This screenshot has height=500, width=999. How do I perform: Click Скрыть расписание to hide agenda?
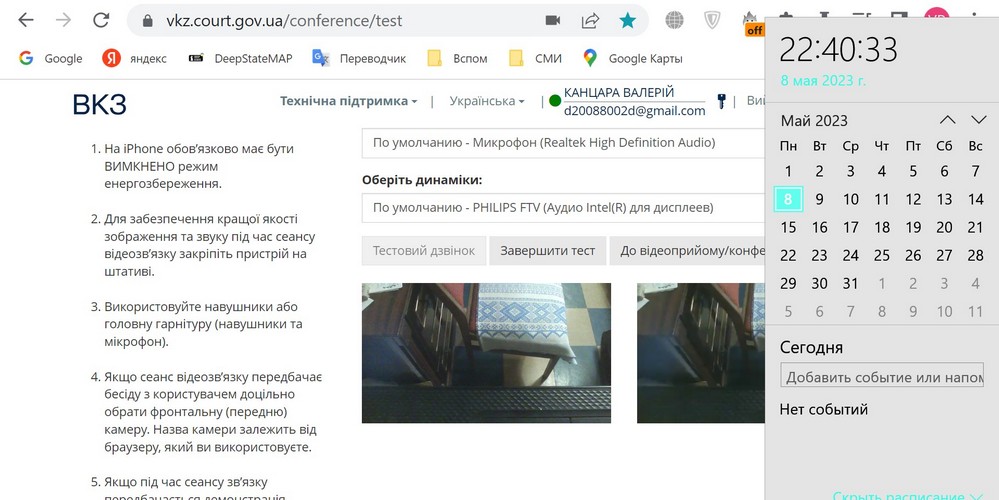[908, 496]
